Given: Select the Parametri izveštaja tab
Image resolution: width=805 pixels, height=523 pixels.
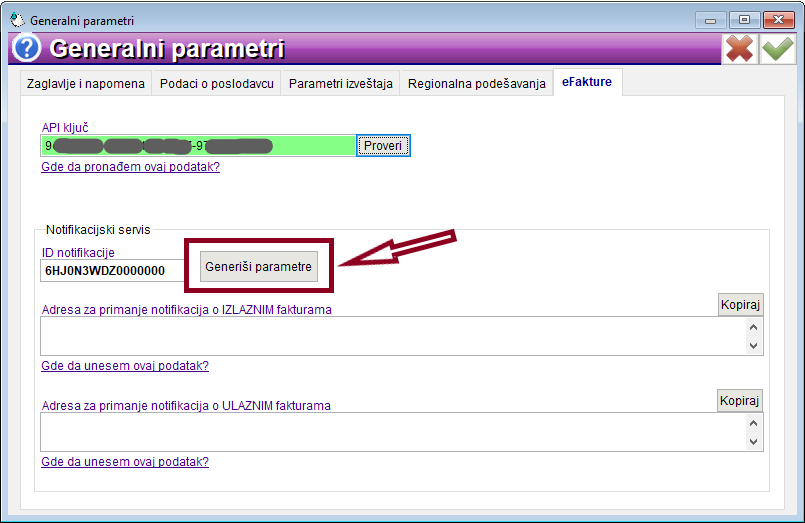Looking at the screenshot, I should (340, 84).
